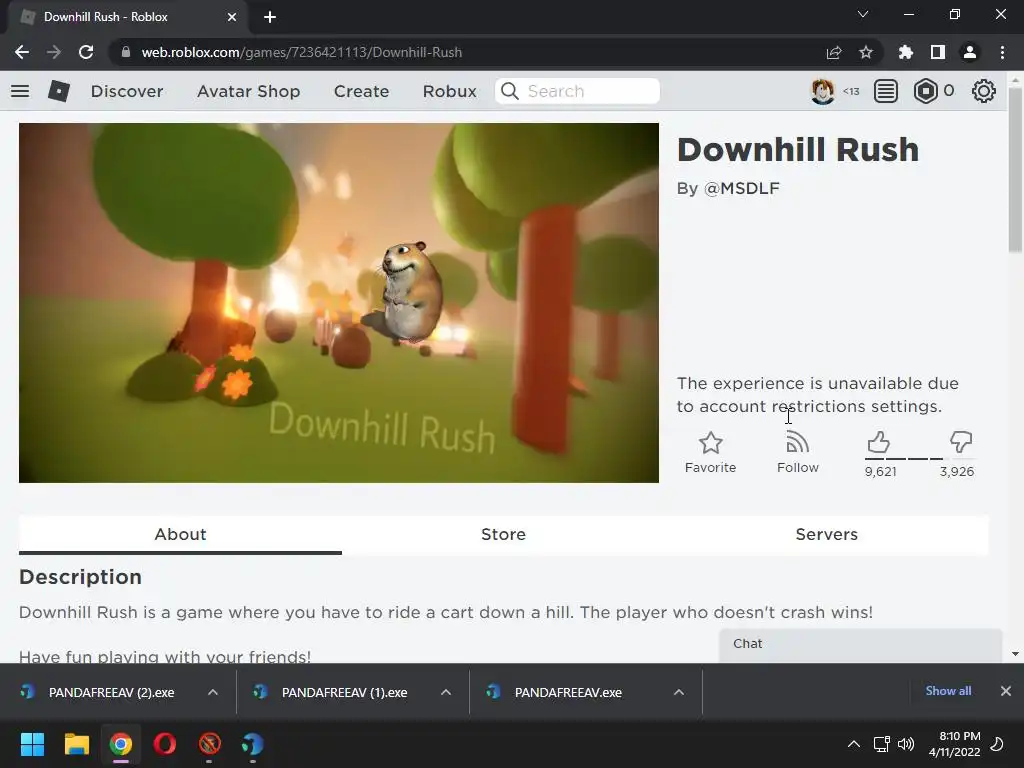Open the network tray icon
This screenshot has height=768, width=1024.
[x=882, y=744]
